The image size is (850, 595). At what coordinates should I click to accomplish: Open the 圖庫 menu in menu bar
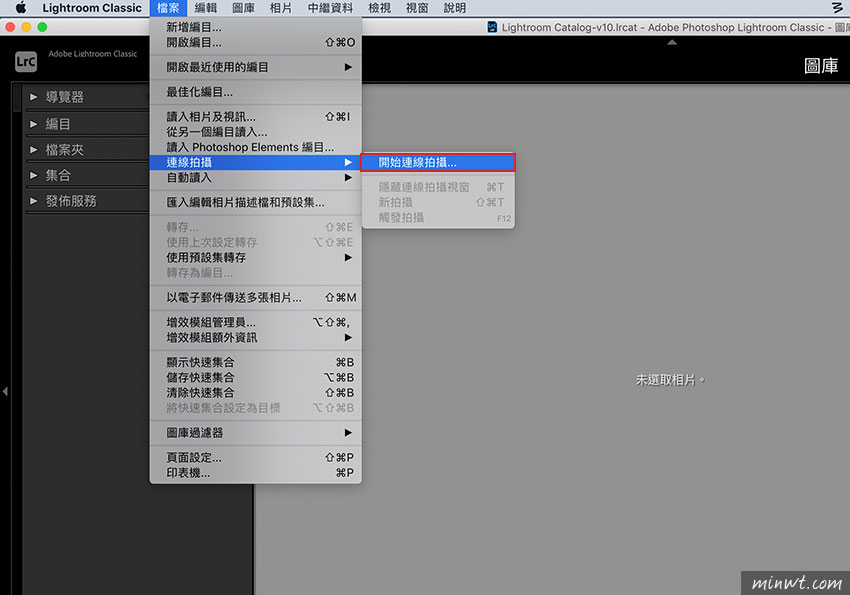click(243, 8)
